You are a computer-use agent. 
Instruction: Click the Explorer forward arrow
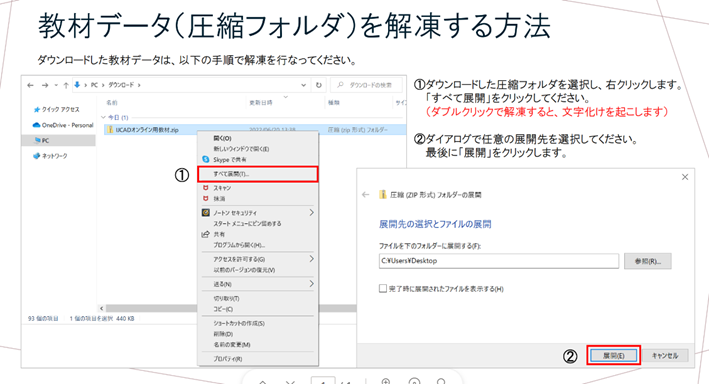coord(45,85)
